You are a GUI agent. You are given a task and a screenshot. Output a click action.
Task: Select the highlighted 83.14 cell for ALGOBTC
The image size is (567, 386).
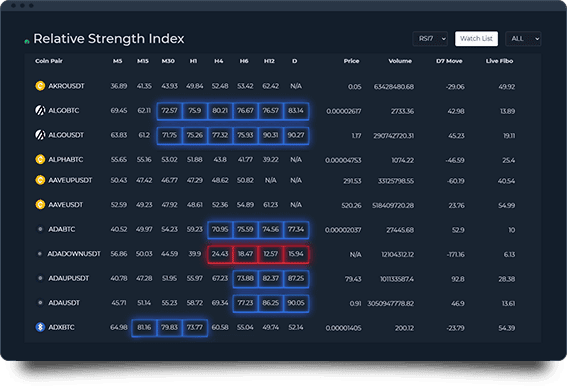point(296,111)
